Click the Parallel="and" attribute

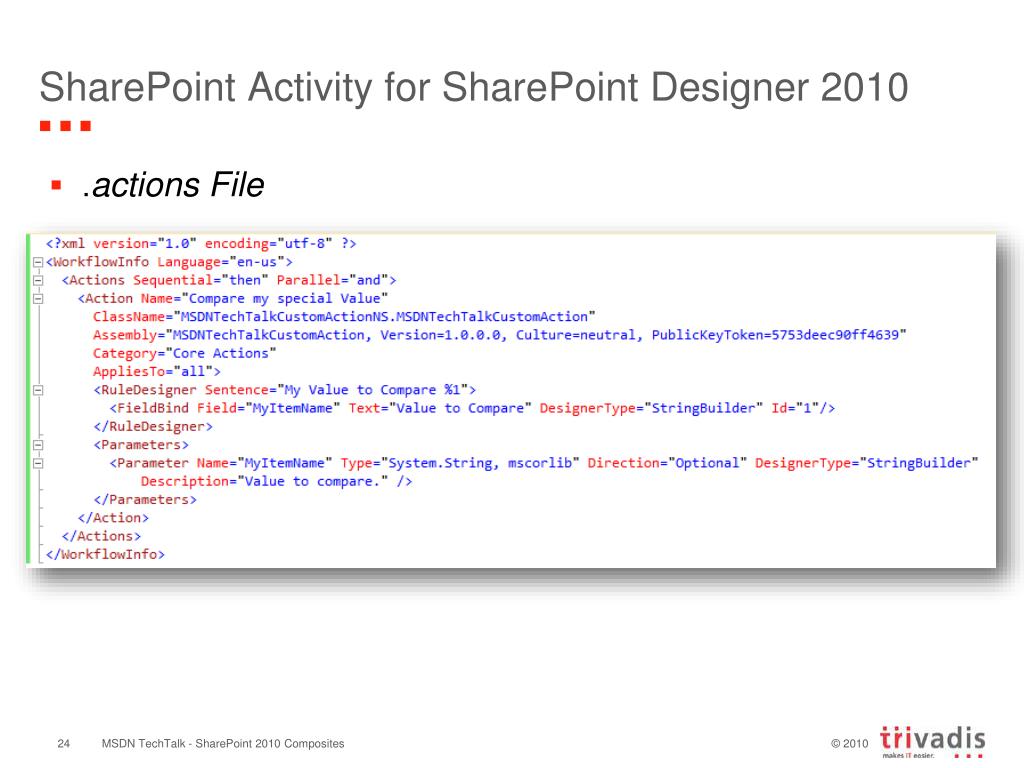[332, 280]
